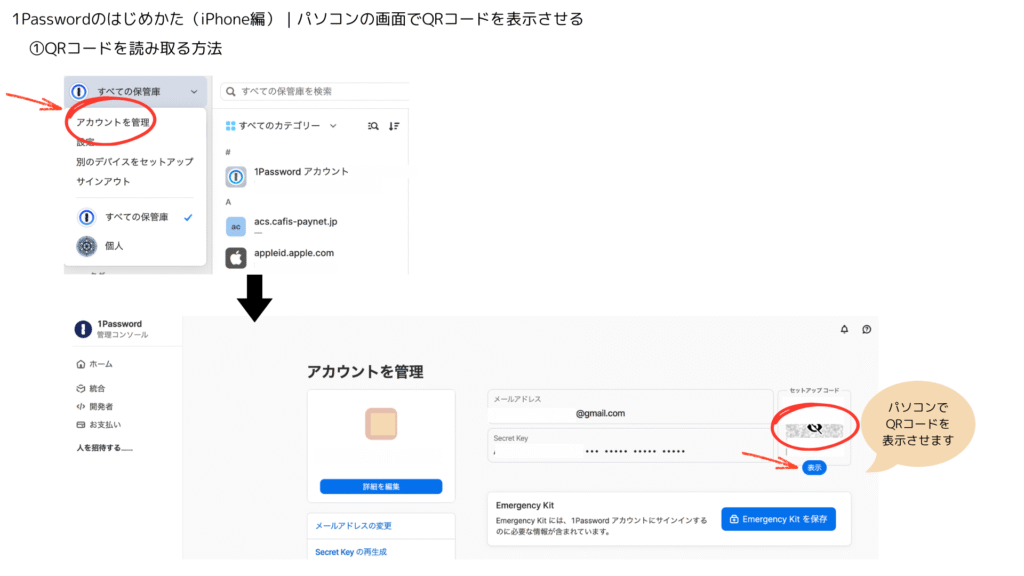Click the 1Password アカウント item icon
1024x576 pixels.
pos(236,176)
